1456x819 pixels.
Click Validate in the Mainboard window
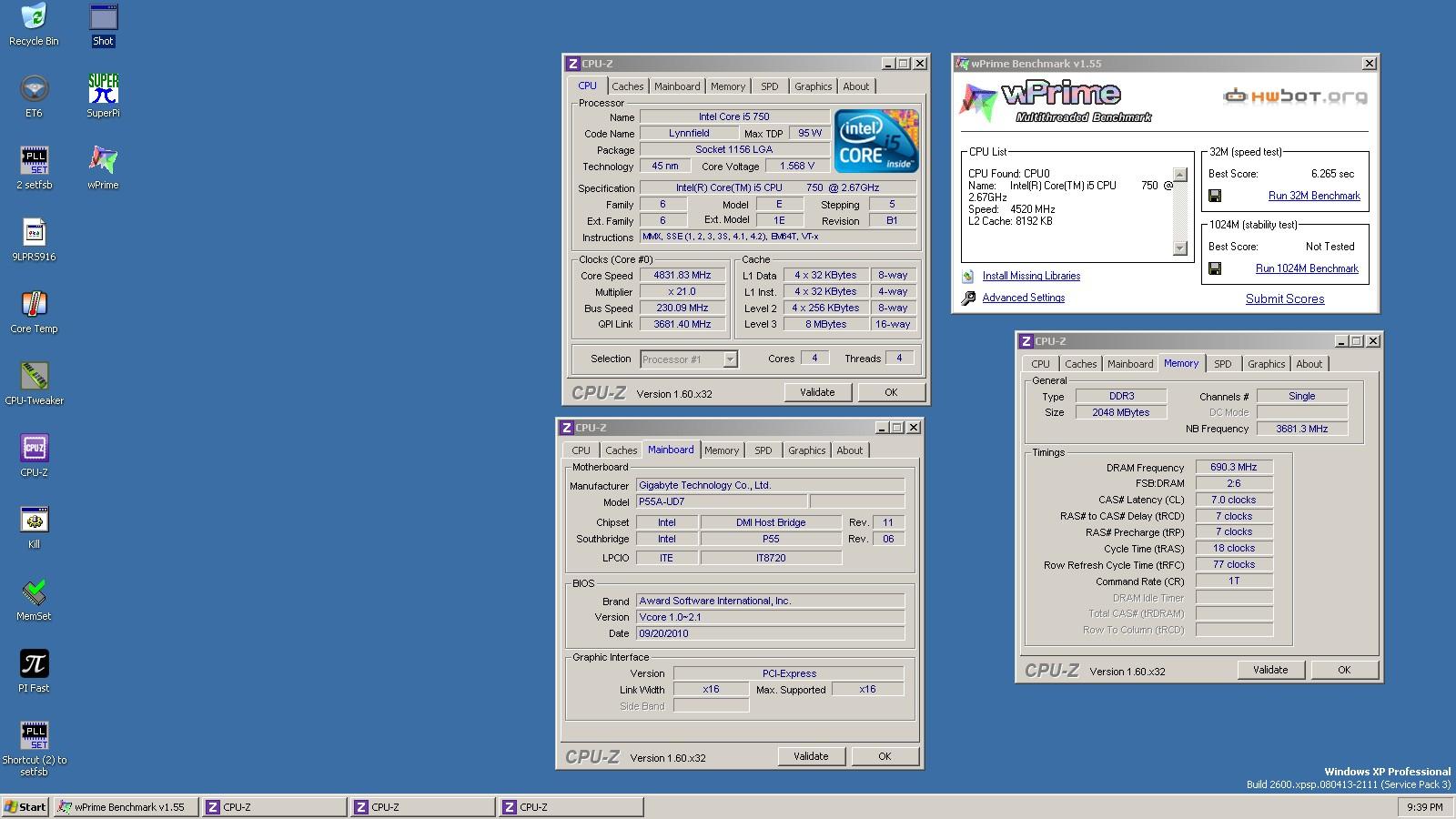[811, 756]
